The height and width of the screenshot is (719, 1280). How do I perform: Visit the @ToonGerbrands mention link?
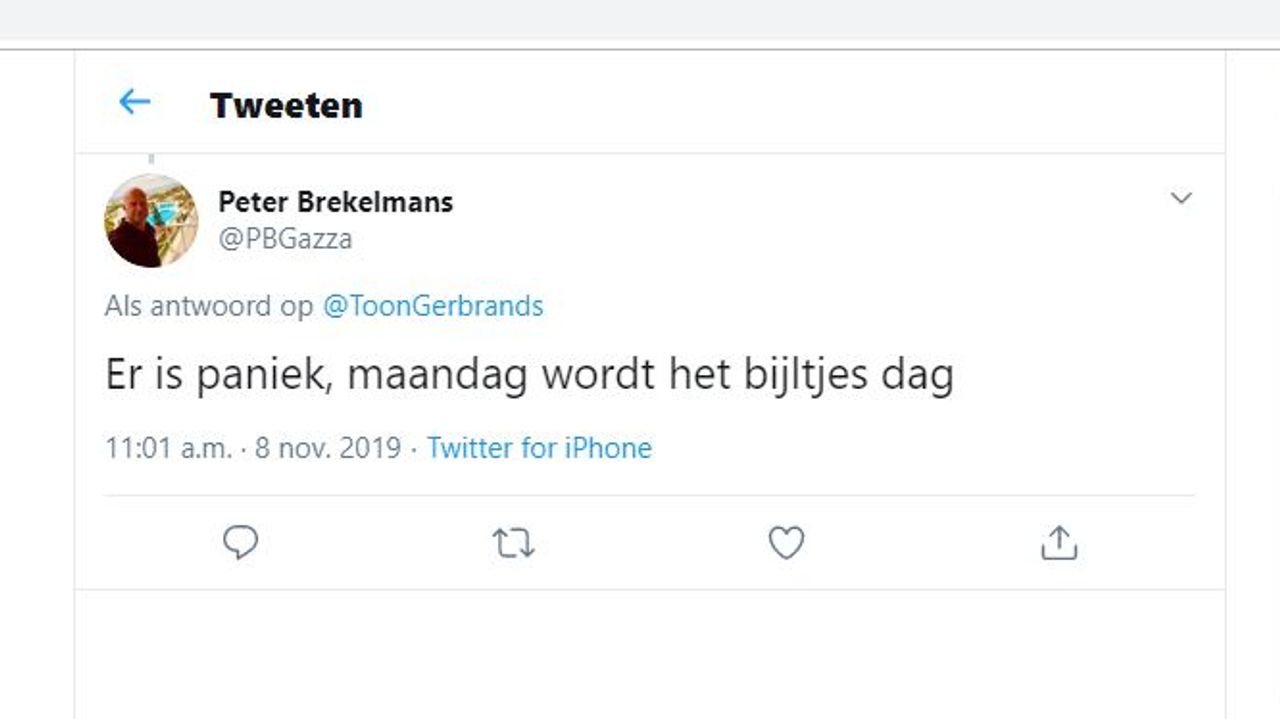[432, 306]
